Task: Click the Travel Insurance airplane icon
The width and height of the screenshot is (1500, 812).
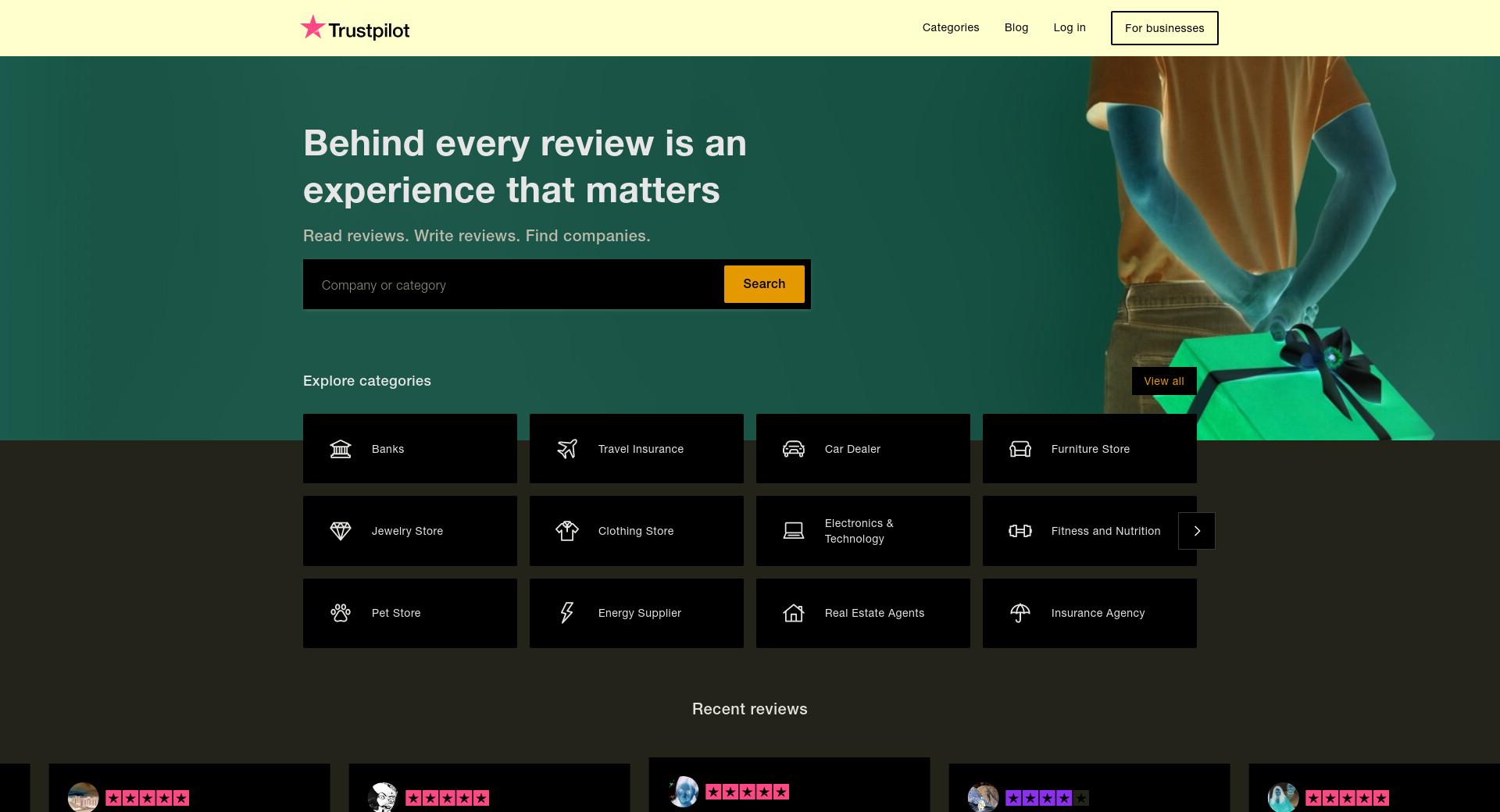Action: point(567,449)
